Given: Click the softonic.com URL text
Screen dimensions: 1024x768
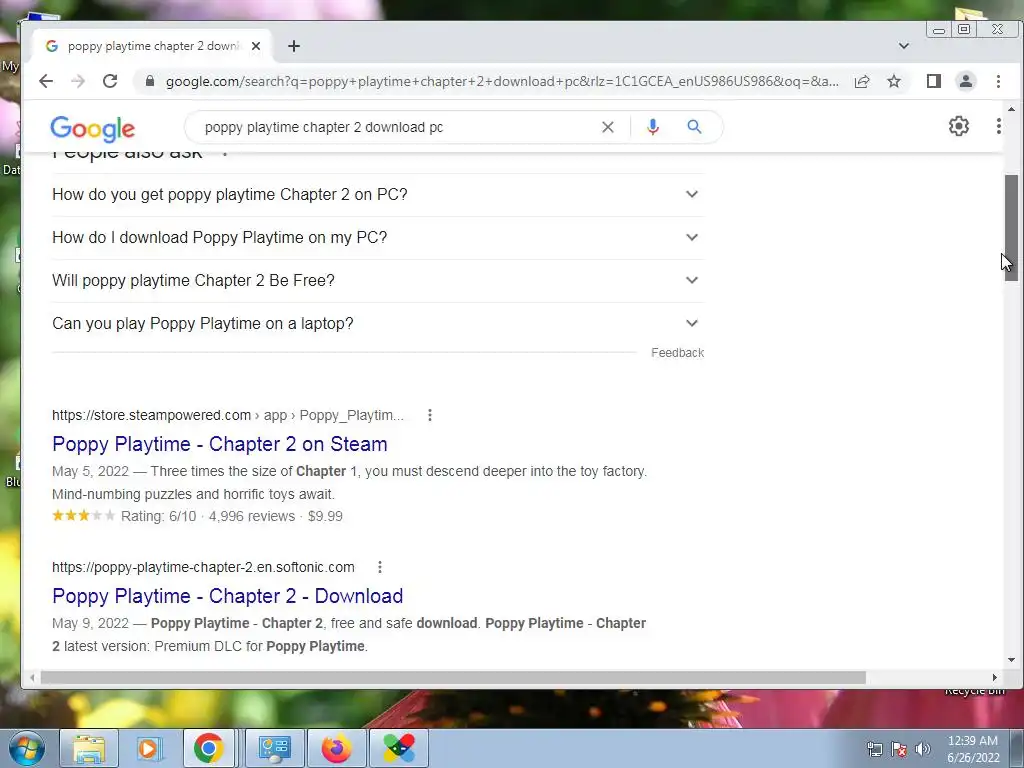Looking at the screenshot, I should tap(203, 568).
